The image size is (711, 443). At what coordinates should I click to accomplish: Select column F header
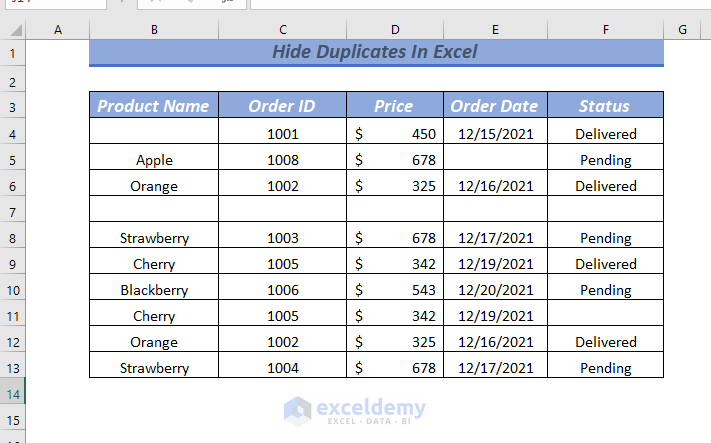(x=605, y=30)
